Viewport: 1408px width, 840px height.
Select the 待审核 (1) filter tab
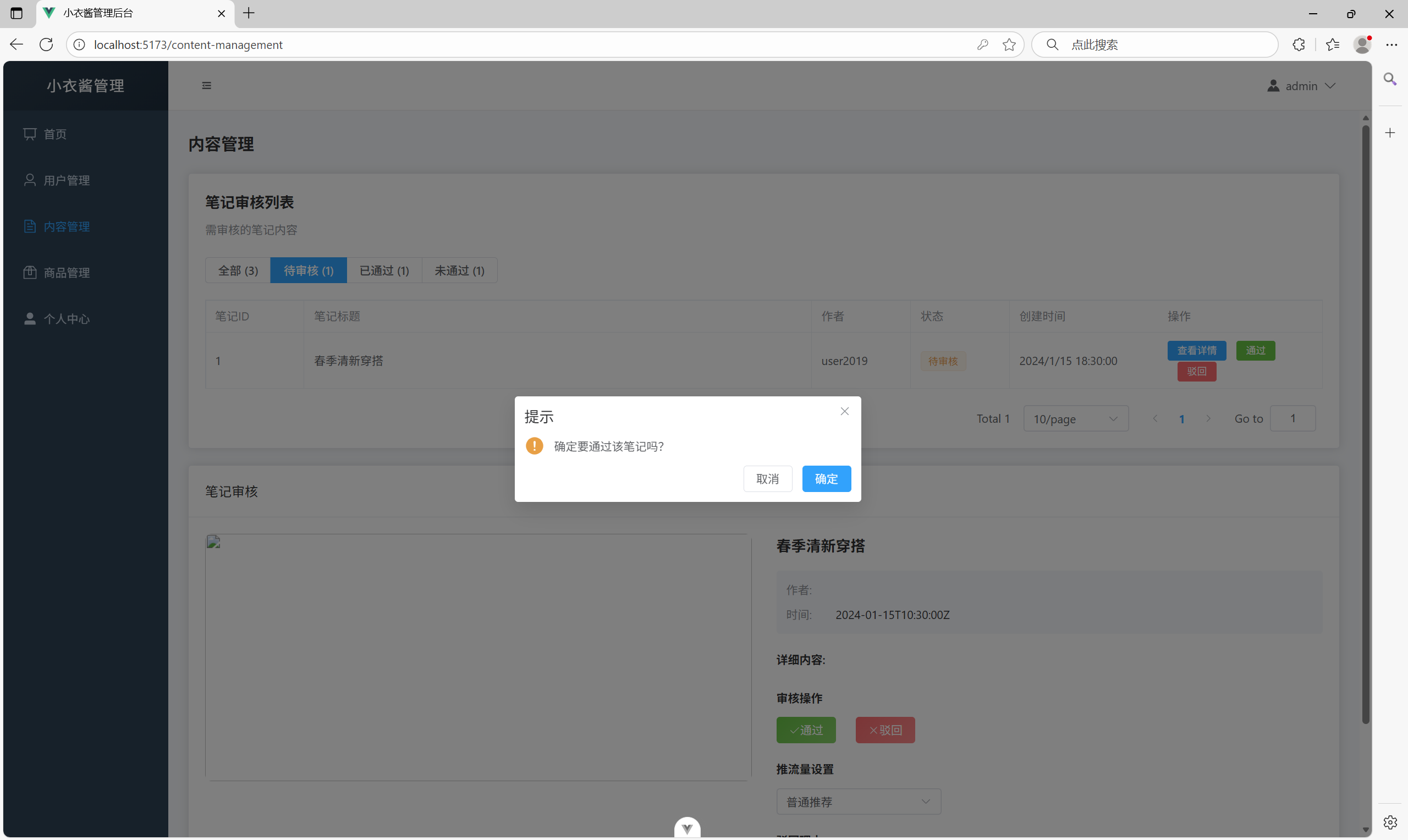(x=309, y=270)
